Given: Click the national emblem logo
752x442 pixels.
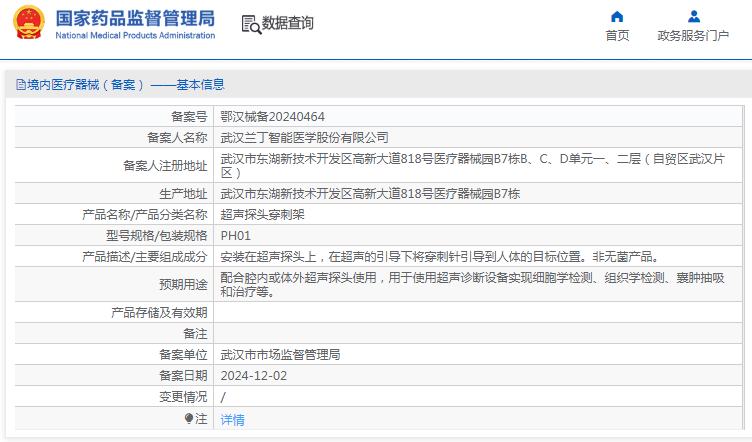Looking at the screenshot, I should click(x=28, y=22).
